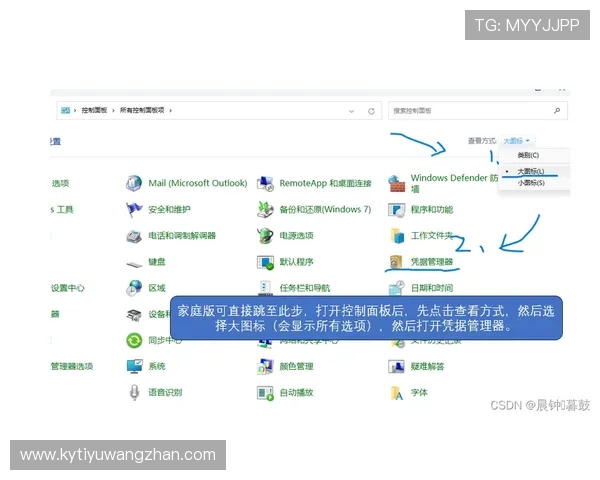This screenshot has width=600, height=480.
Task: Open the 语音识别 link text
Action: click(165, 392)
